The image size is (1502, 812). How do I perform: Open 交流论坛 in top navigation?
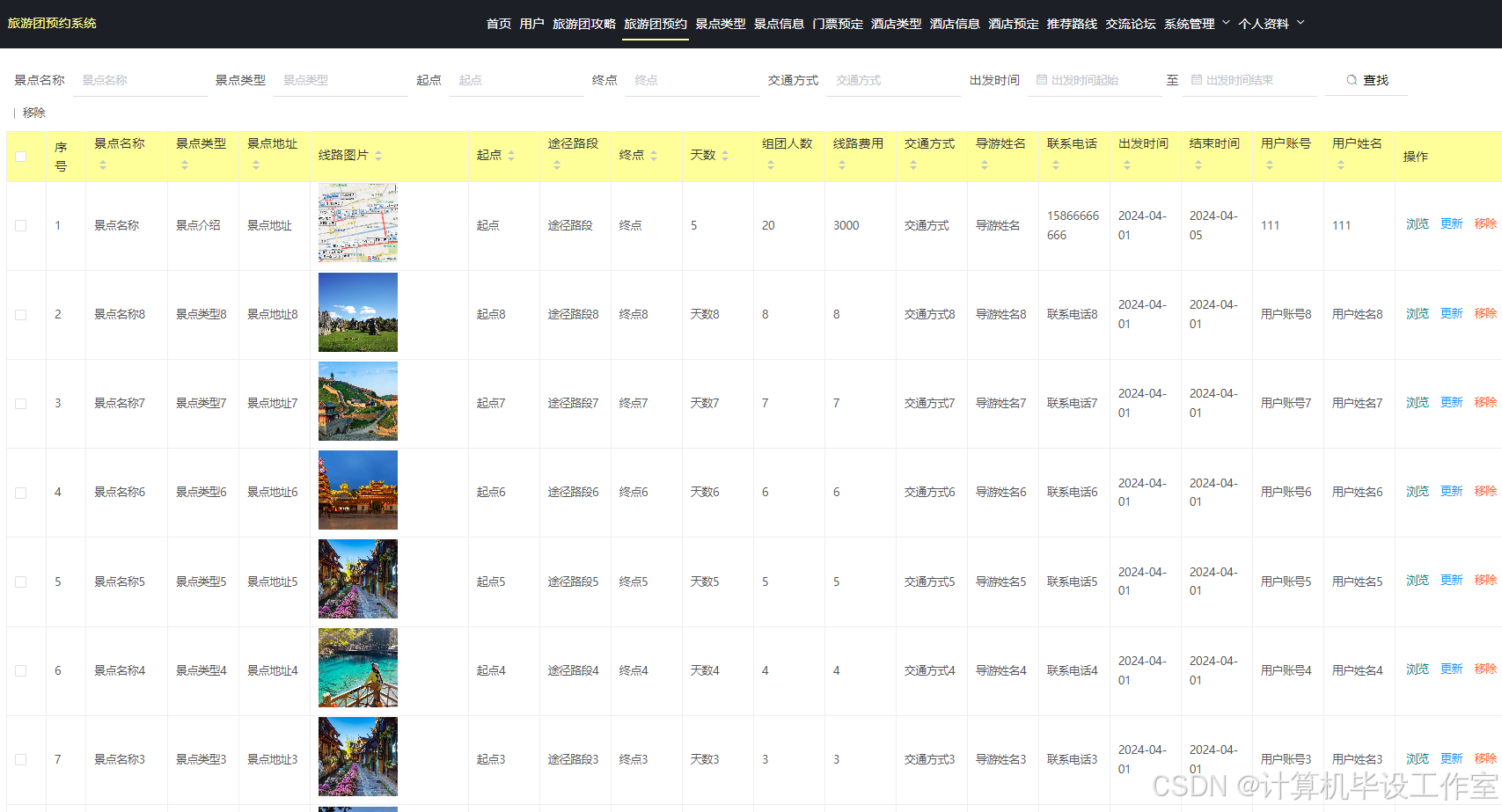(x=1131, y=24)
